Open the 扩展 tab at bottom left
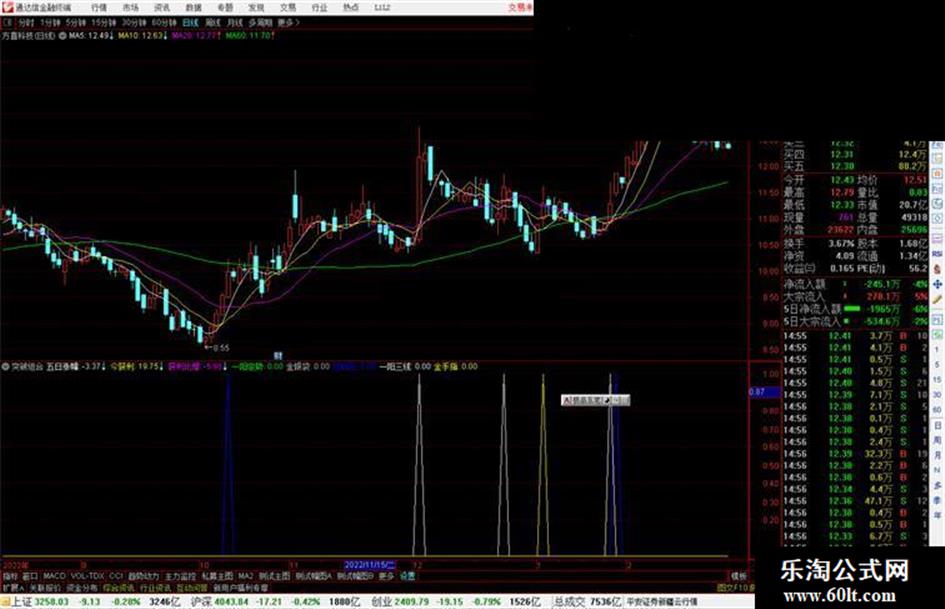This screenshot has height=609, width=945. 13,587
